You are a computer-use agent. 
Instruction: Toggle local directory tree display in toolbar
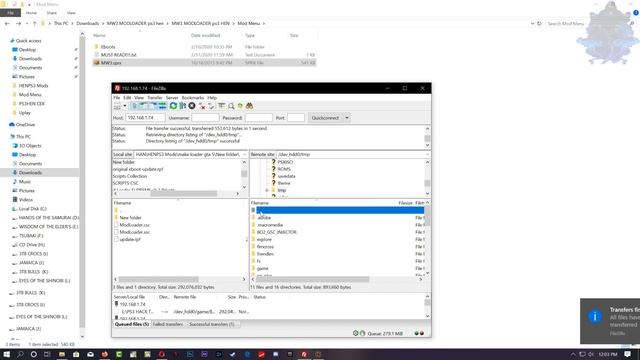point(144,106)
